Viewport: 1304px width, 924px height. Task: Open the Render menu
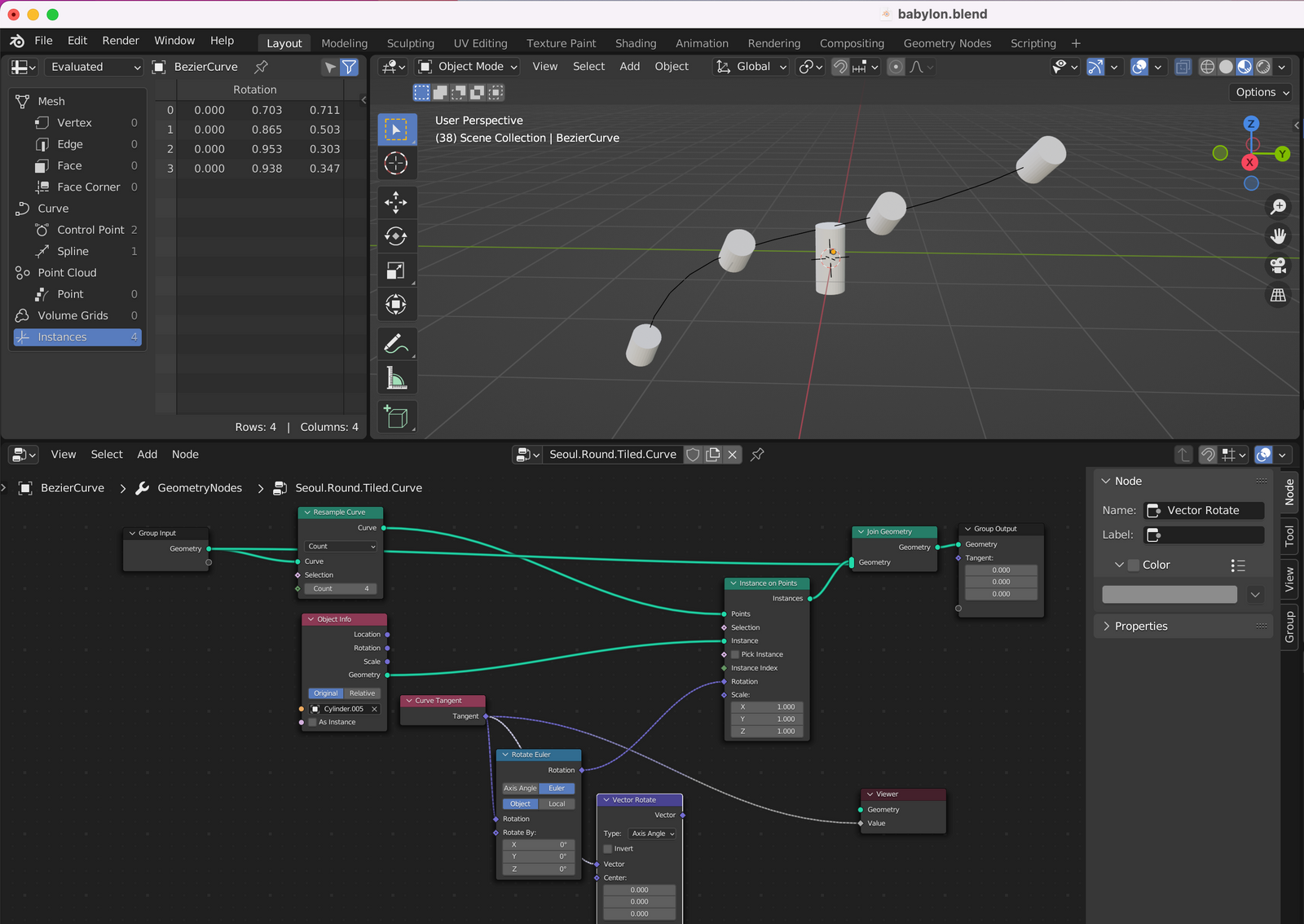[121, 41]
